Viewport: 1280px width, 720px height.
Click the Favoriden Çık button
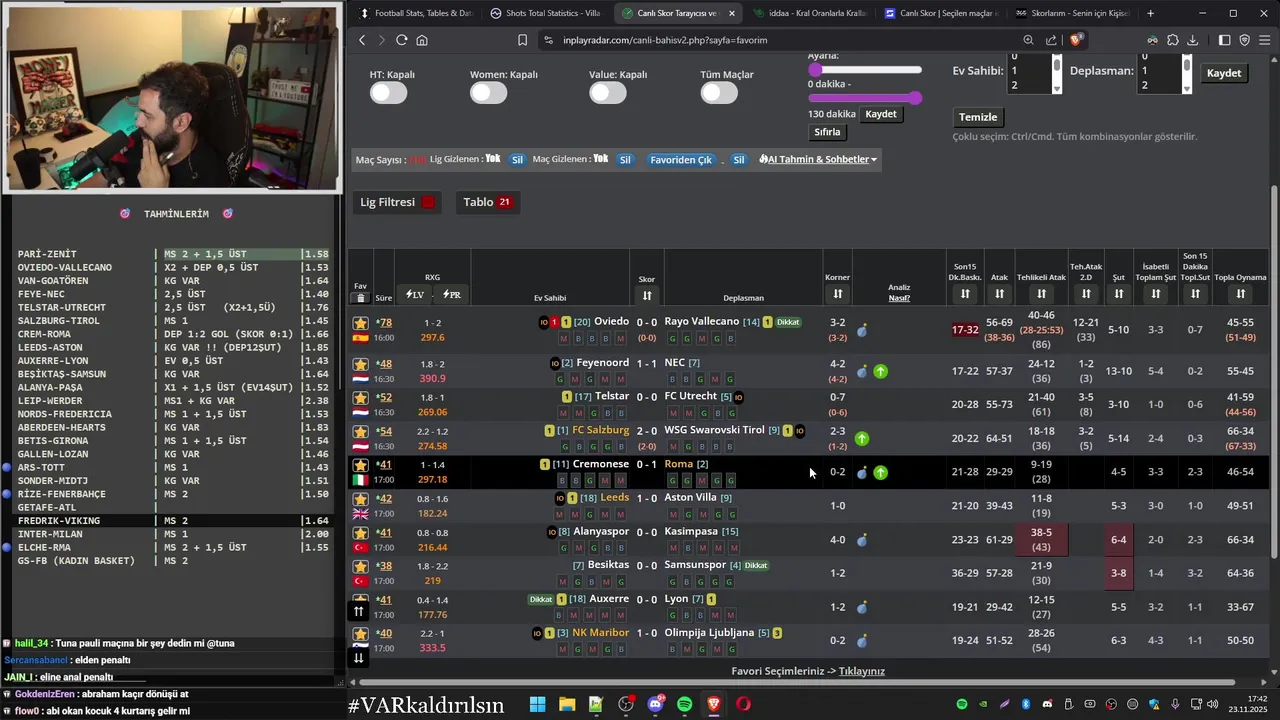pyautogui.click(x=681, y=160)
